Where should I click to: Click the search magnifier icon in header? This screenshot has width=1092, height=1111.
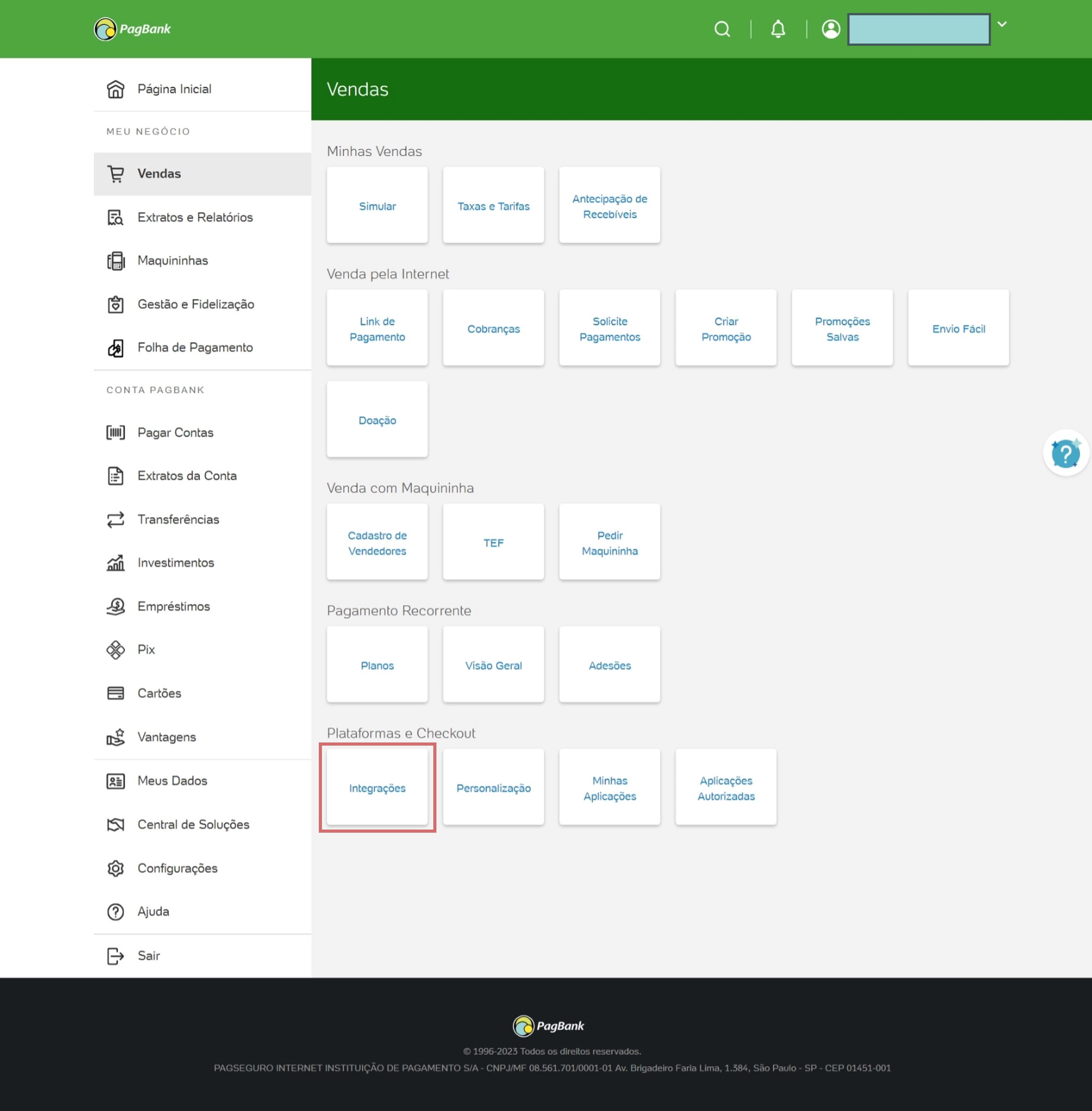[722, 29]
